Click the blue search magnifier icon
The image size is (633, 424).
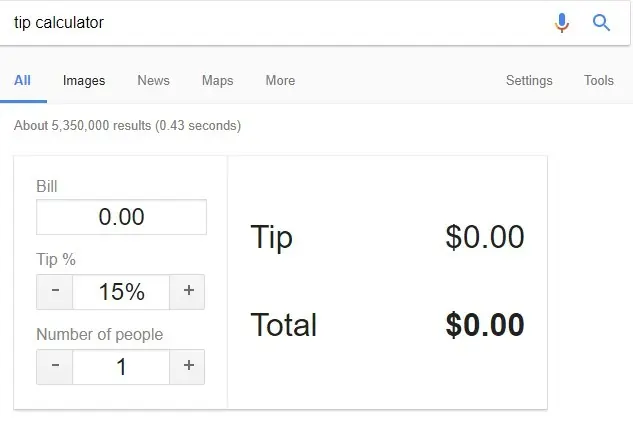point(601,22)
